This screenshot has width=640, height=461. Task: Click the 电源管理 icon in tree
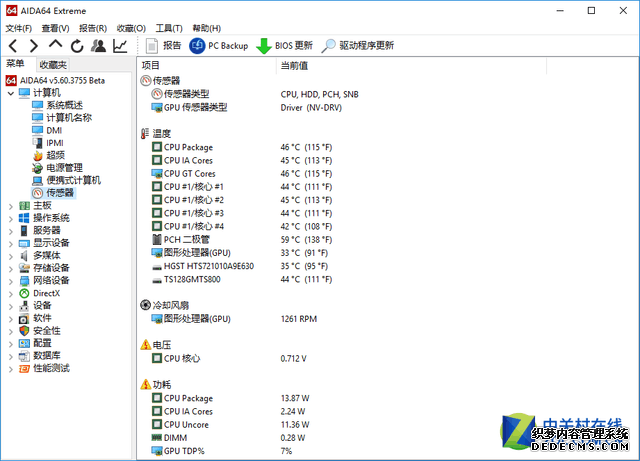click(38, 168)
